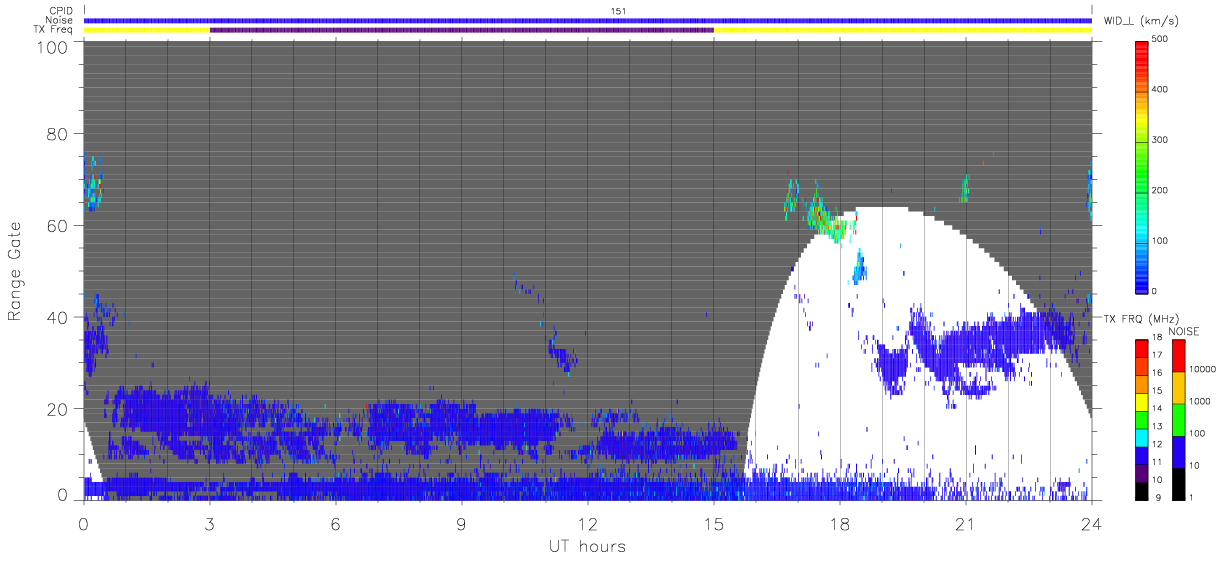Image resolution: width=1228 pixels, height=567 pixels.
Task: Click the Range Gate tick label 80
Action: [x=58, y=133]
